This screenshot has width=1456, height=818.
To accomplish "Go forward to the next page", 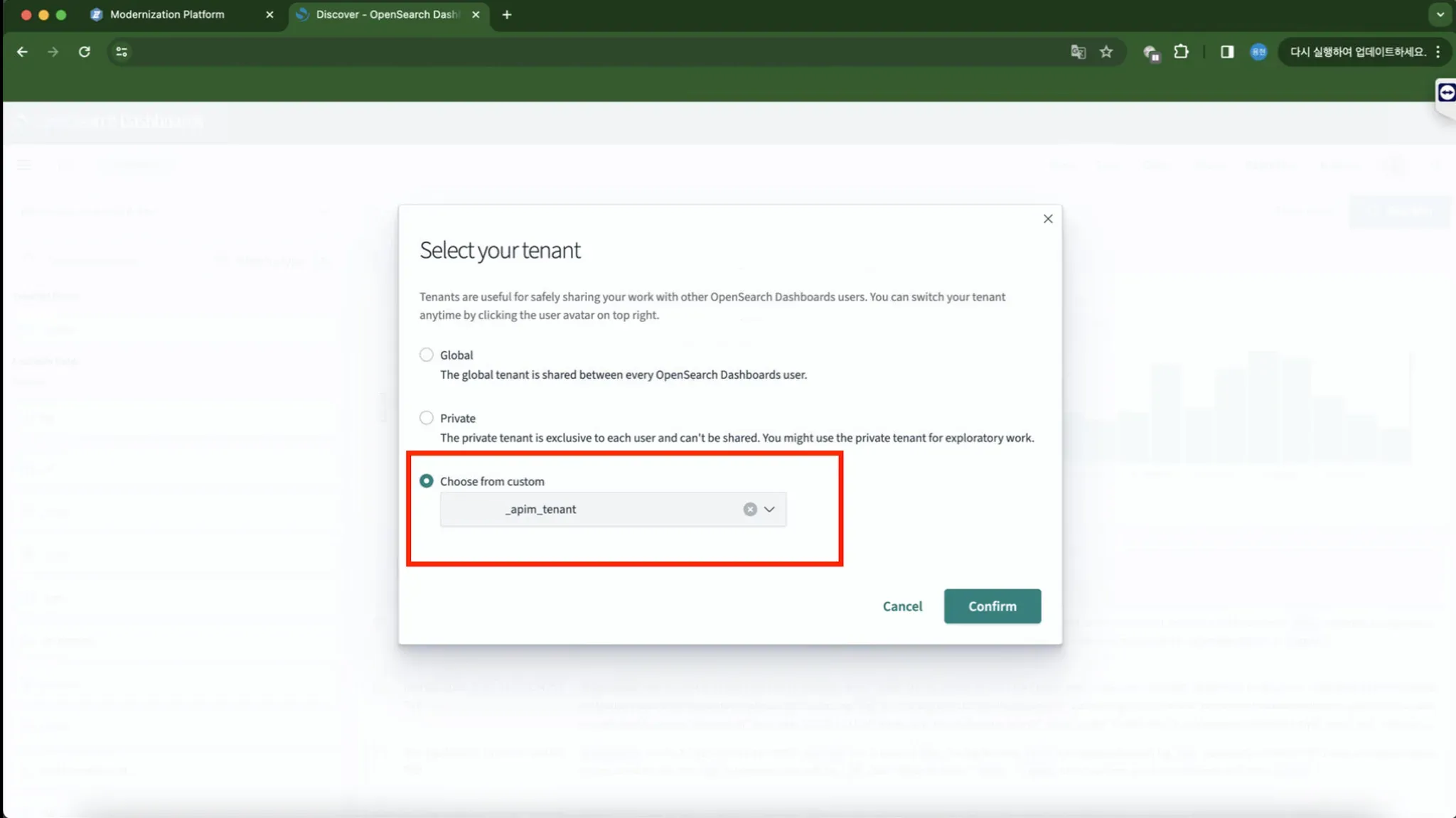I will pyautogui.click(x=53, y=52).
